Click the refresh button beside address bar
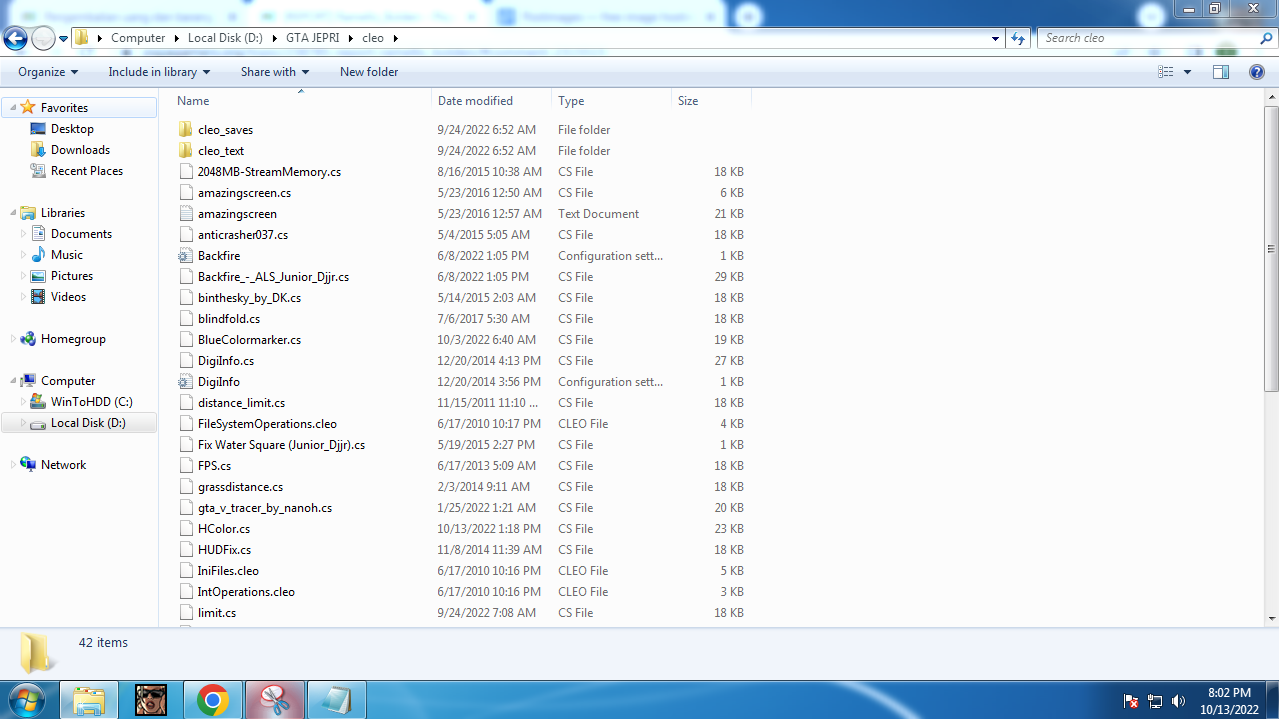 [1018, 38]
